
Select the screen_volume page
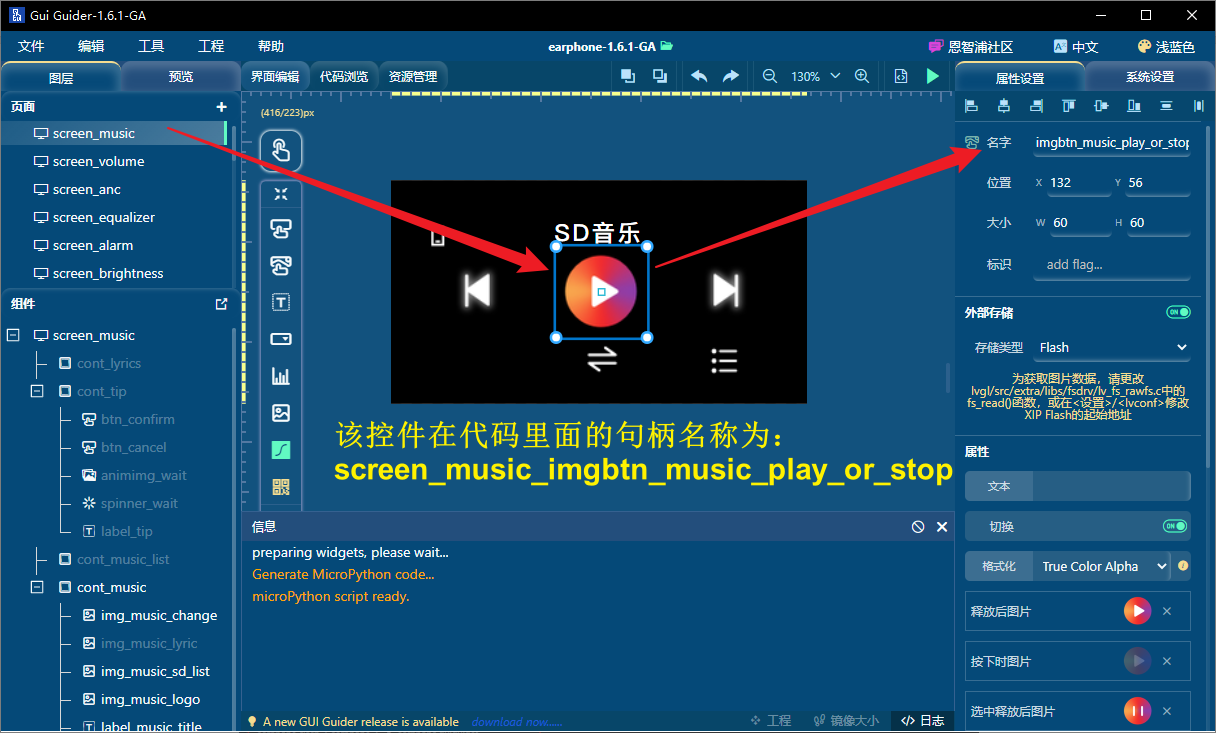click(116, 162)
